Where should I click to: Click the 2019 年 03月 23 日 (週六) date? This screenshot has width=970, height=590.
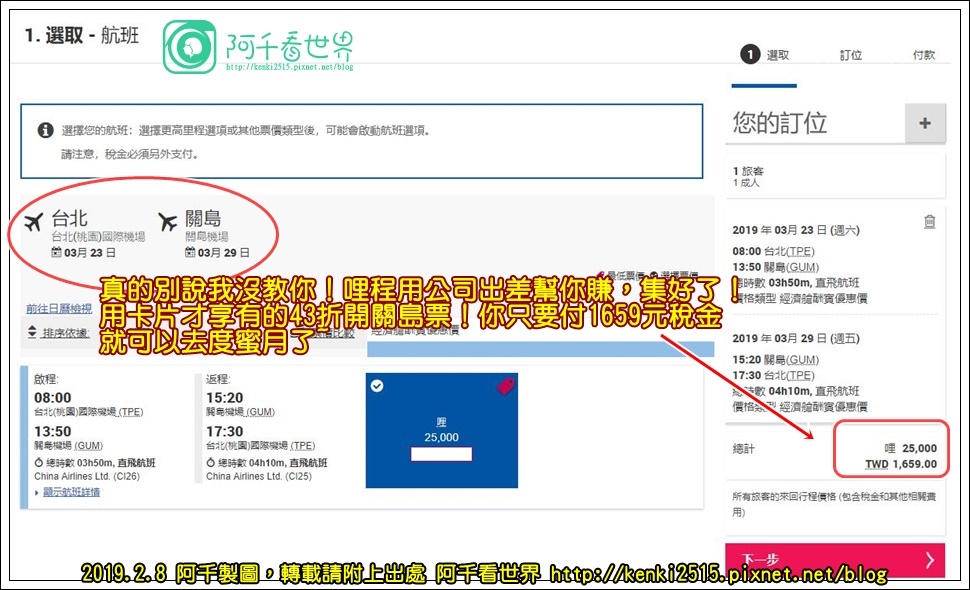tap(796, 230)
